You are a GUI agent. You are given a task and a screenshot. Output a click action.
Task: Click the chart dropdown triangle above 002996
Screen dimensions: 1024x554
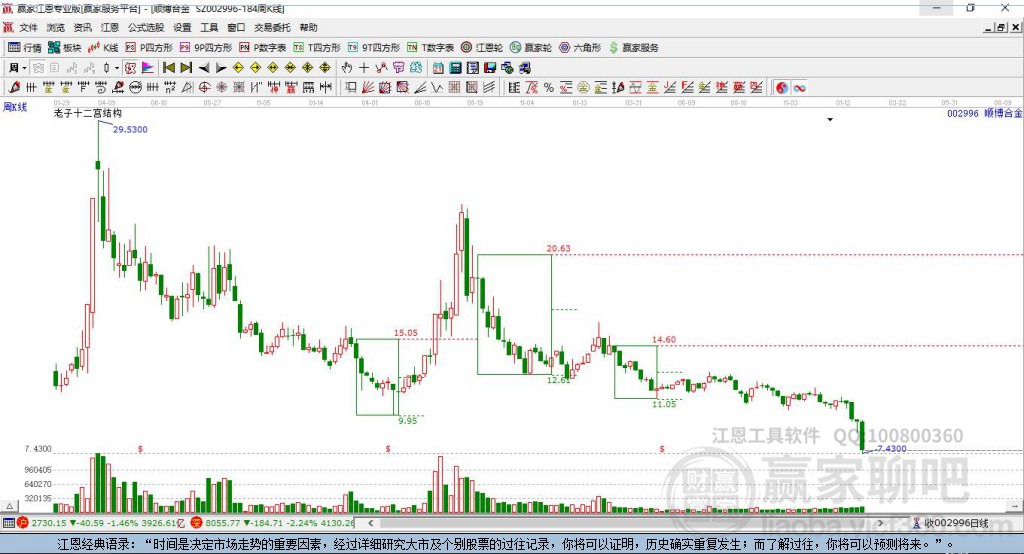point(830,120)
